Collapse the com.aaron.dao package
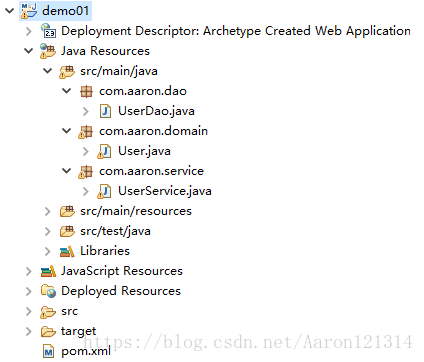Screen dimensions: 424x362 tap(67, 91)
